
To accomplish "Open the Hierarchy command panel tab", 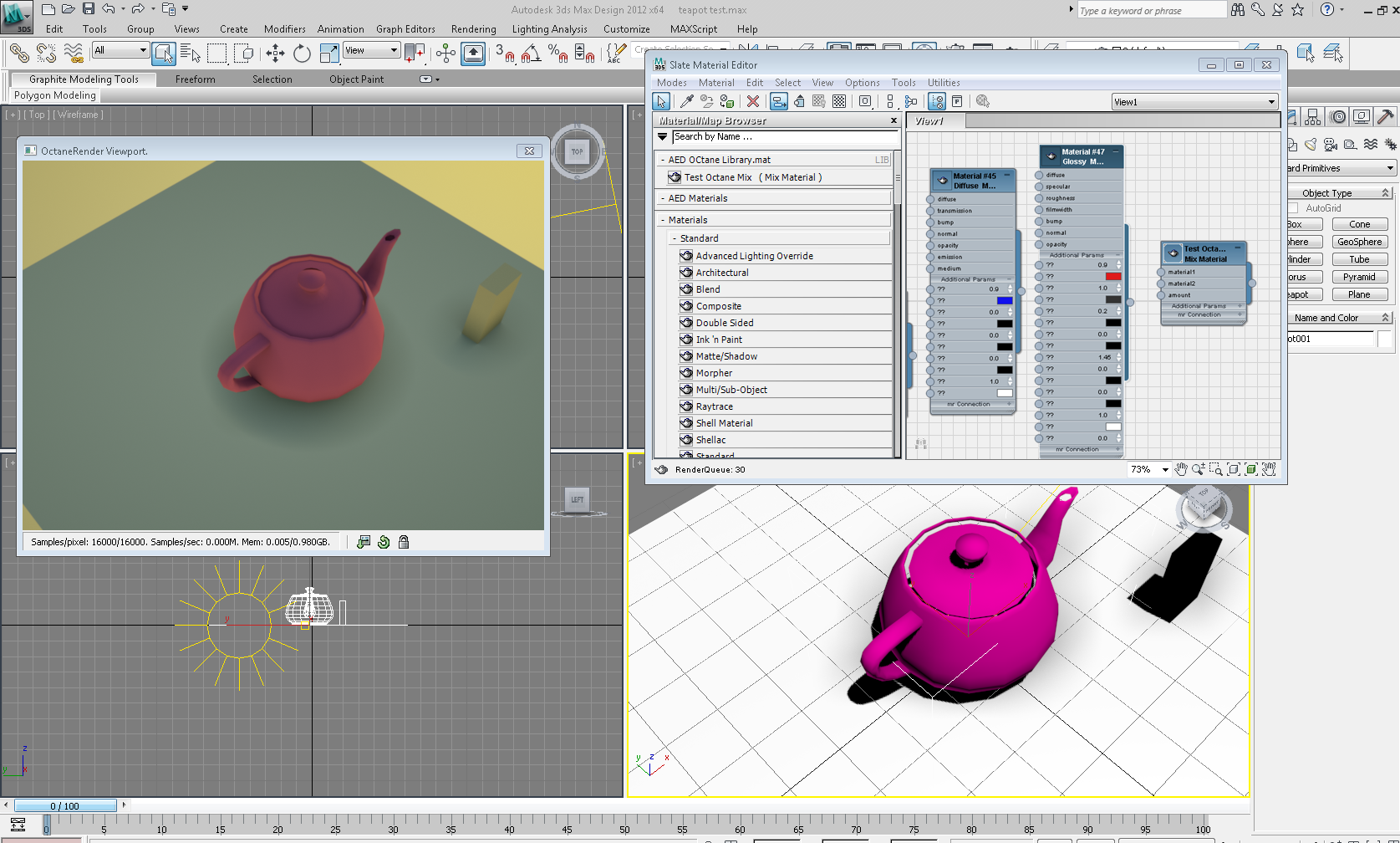I will (x=1313, y=116).
